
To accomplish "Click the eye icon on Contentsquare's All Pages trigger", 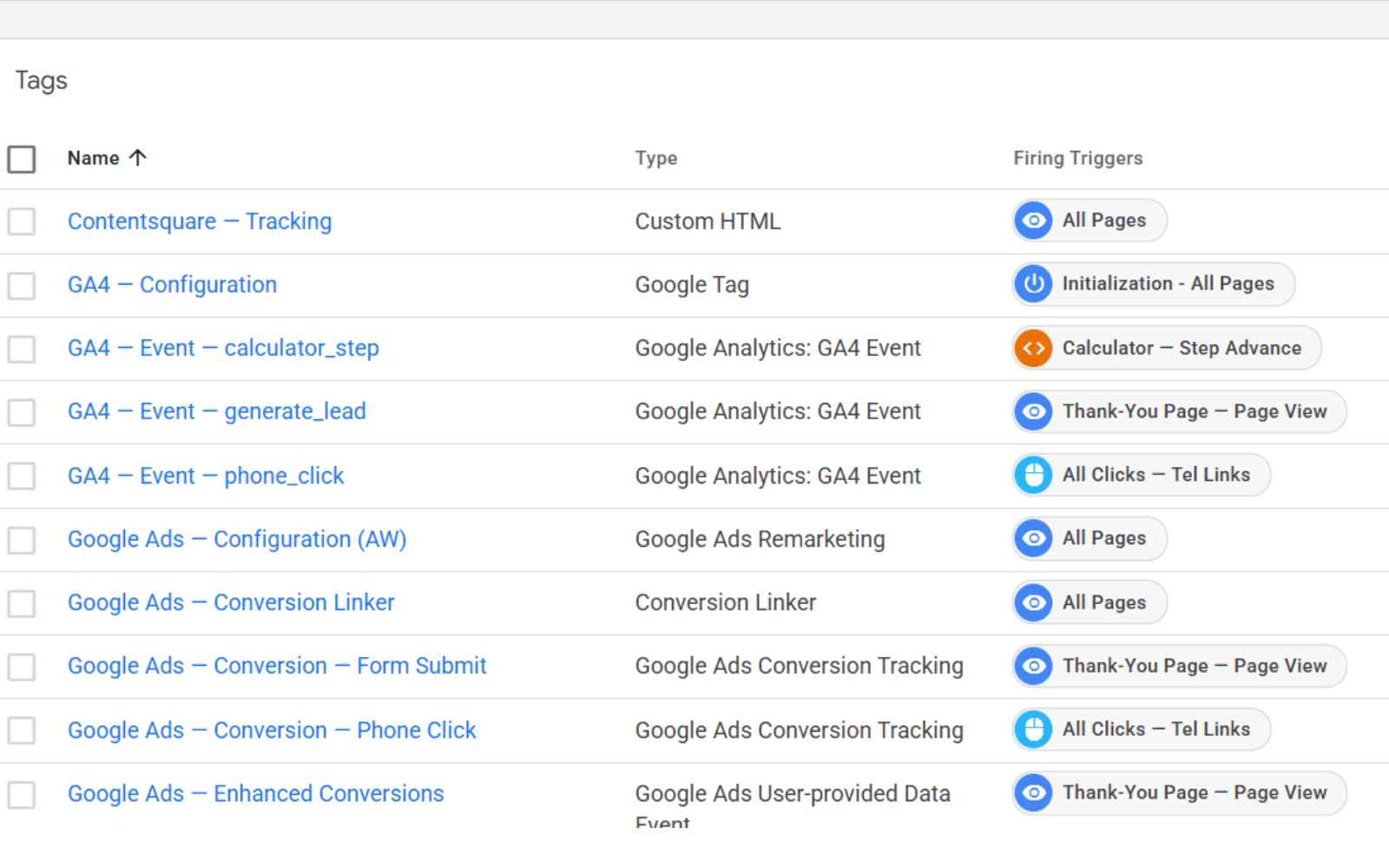I will pos(1033,220).
